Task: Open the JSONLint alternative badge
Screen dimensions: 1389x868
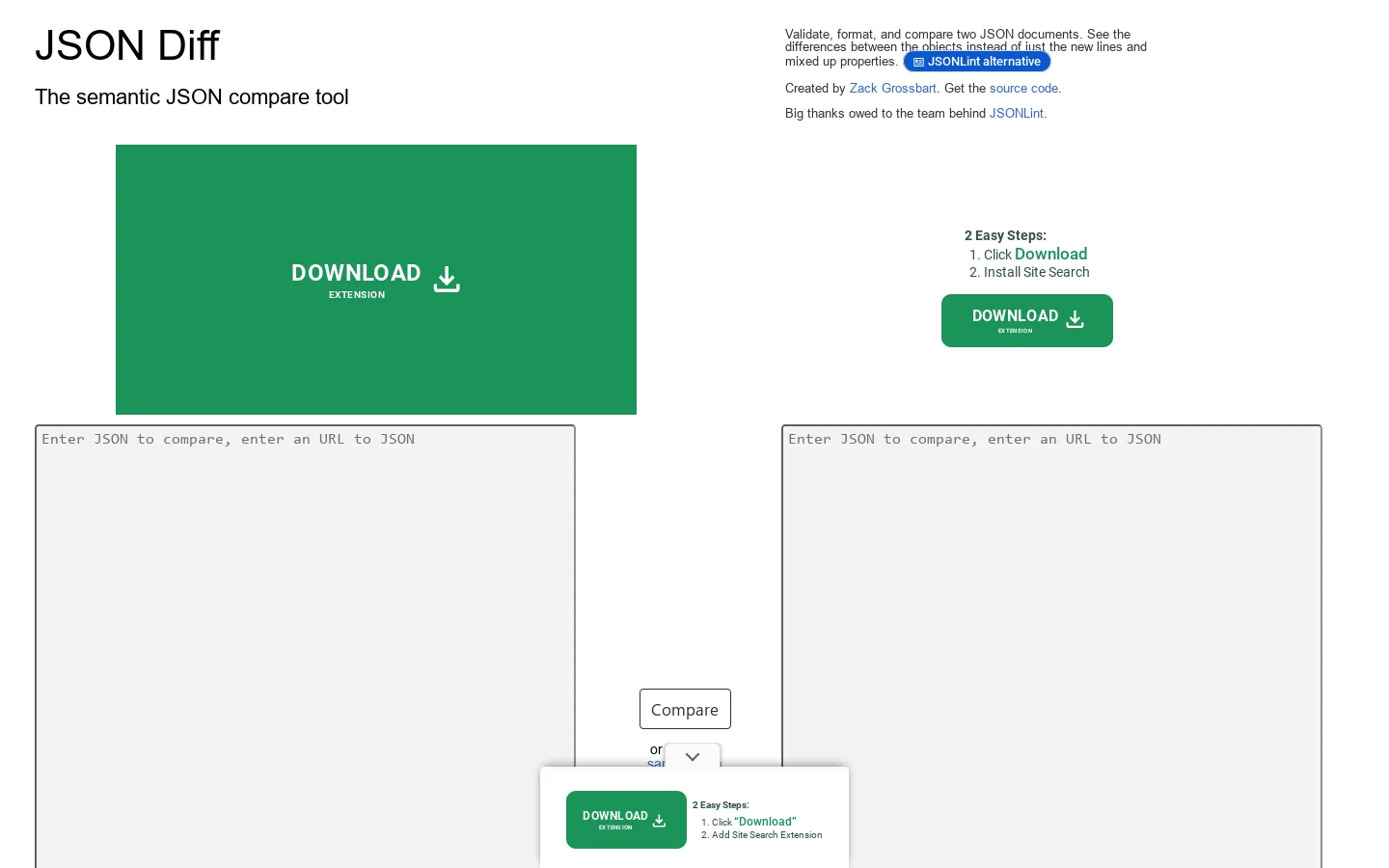Action: [x=977, y=62]
